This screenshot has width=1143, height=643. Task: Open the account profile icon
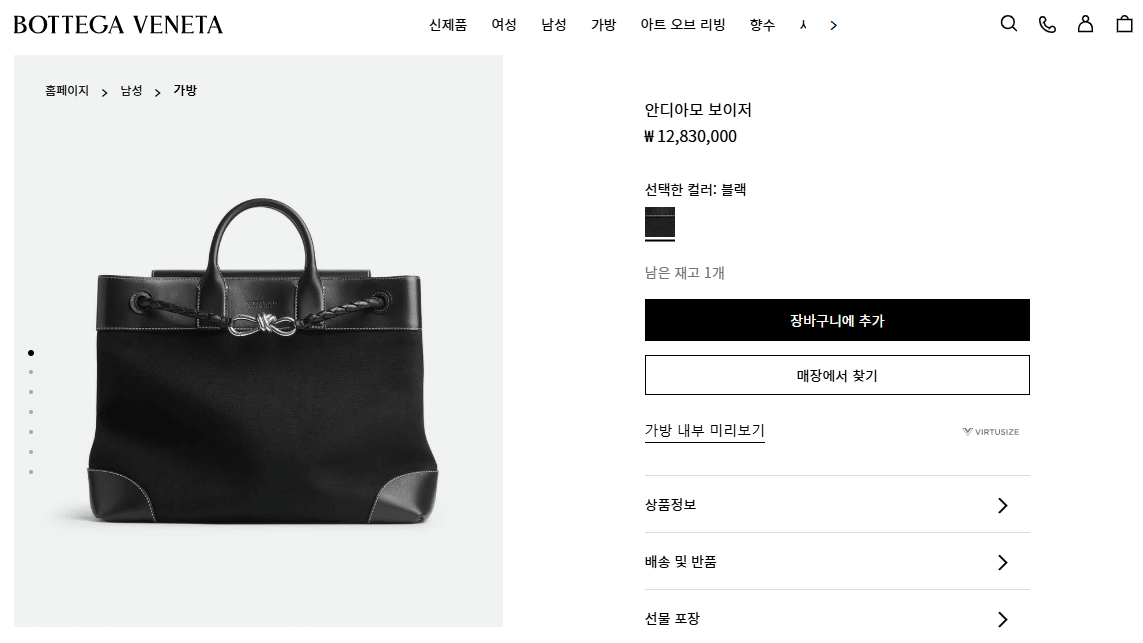(1085, 24)
